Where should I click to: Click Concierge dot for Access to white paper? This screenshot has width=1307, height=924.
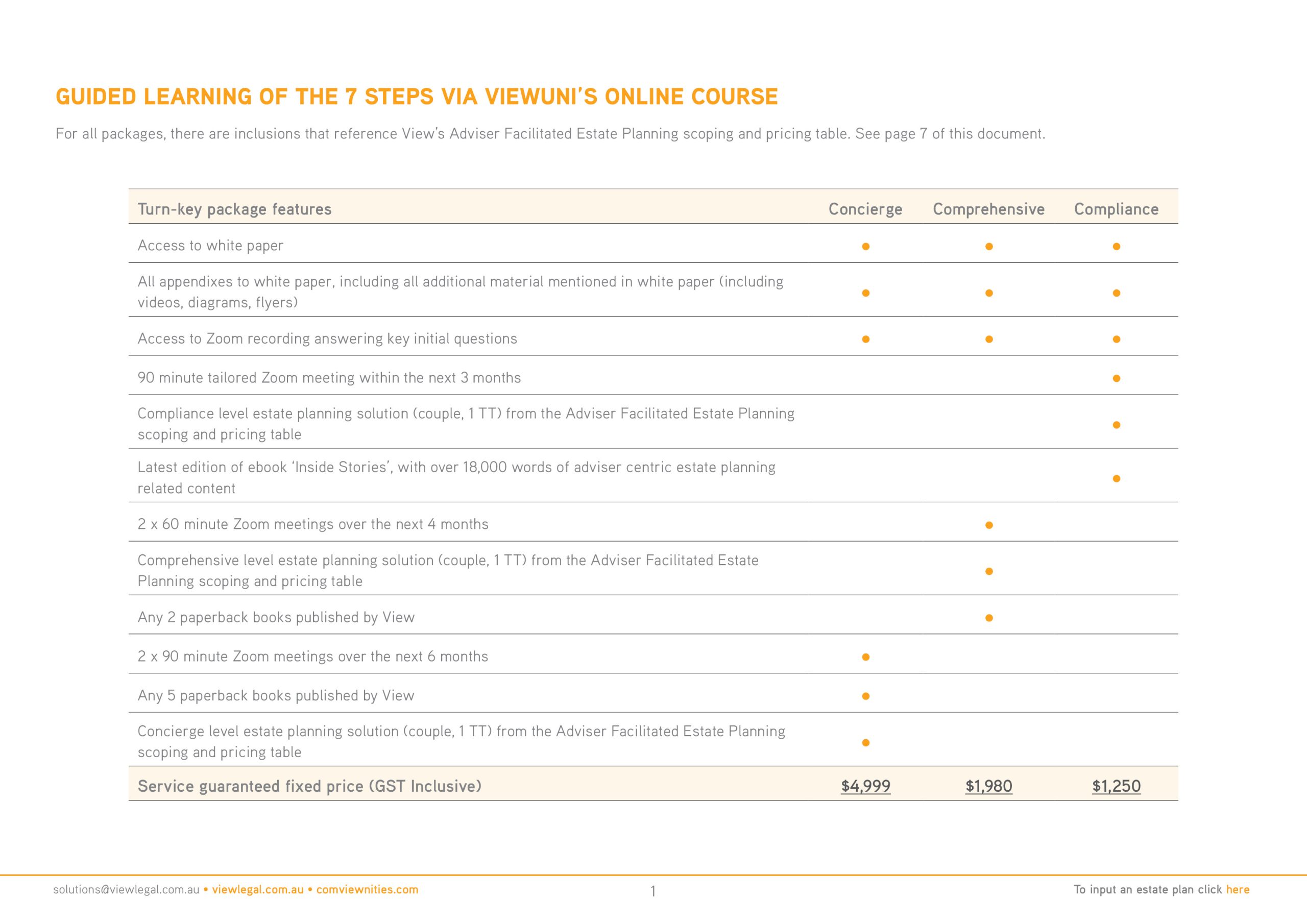coord(865,247)
